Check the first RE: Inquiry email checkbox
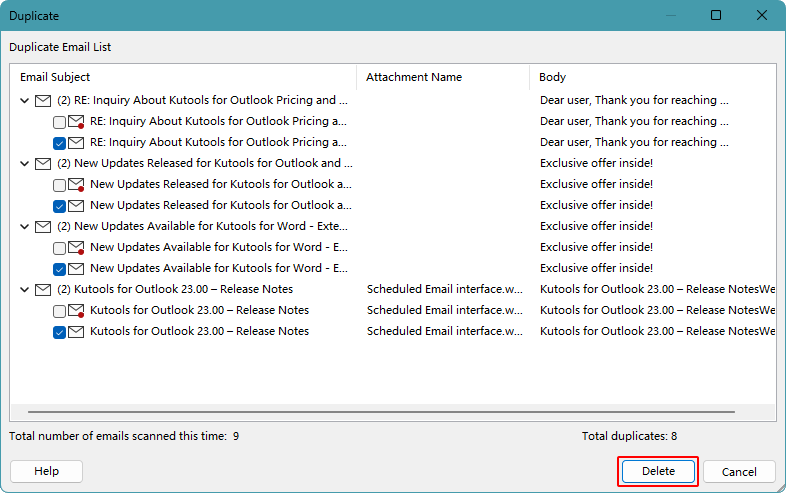 tap(59, 122)
